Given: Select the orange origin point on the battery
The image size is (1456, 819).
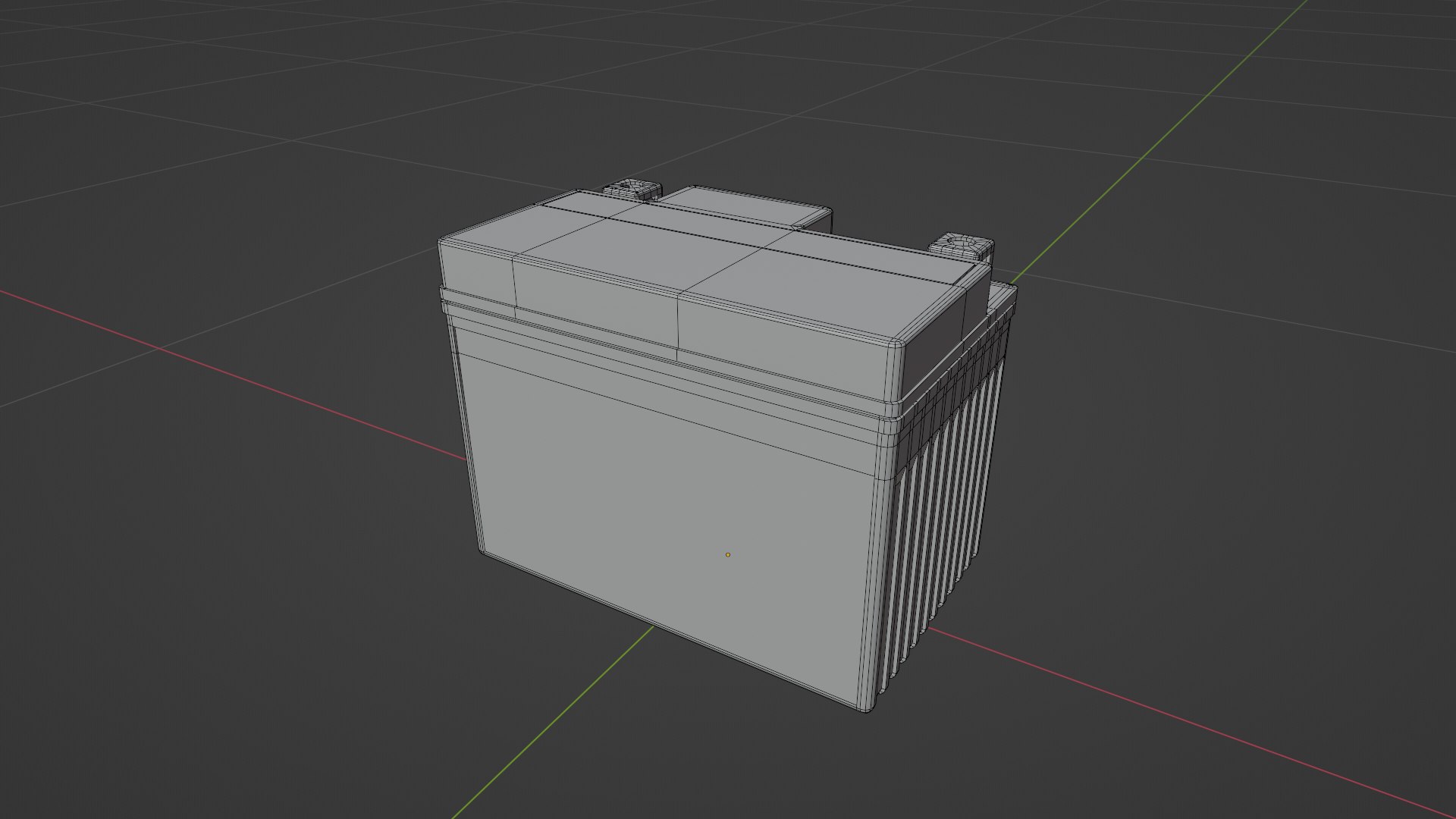Looking at the screenshot, I should coord(728,554).
